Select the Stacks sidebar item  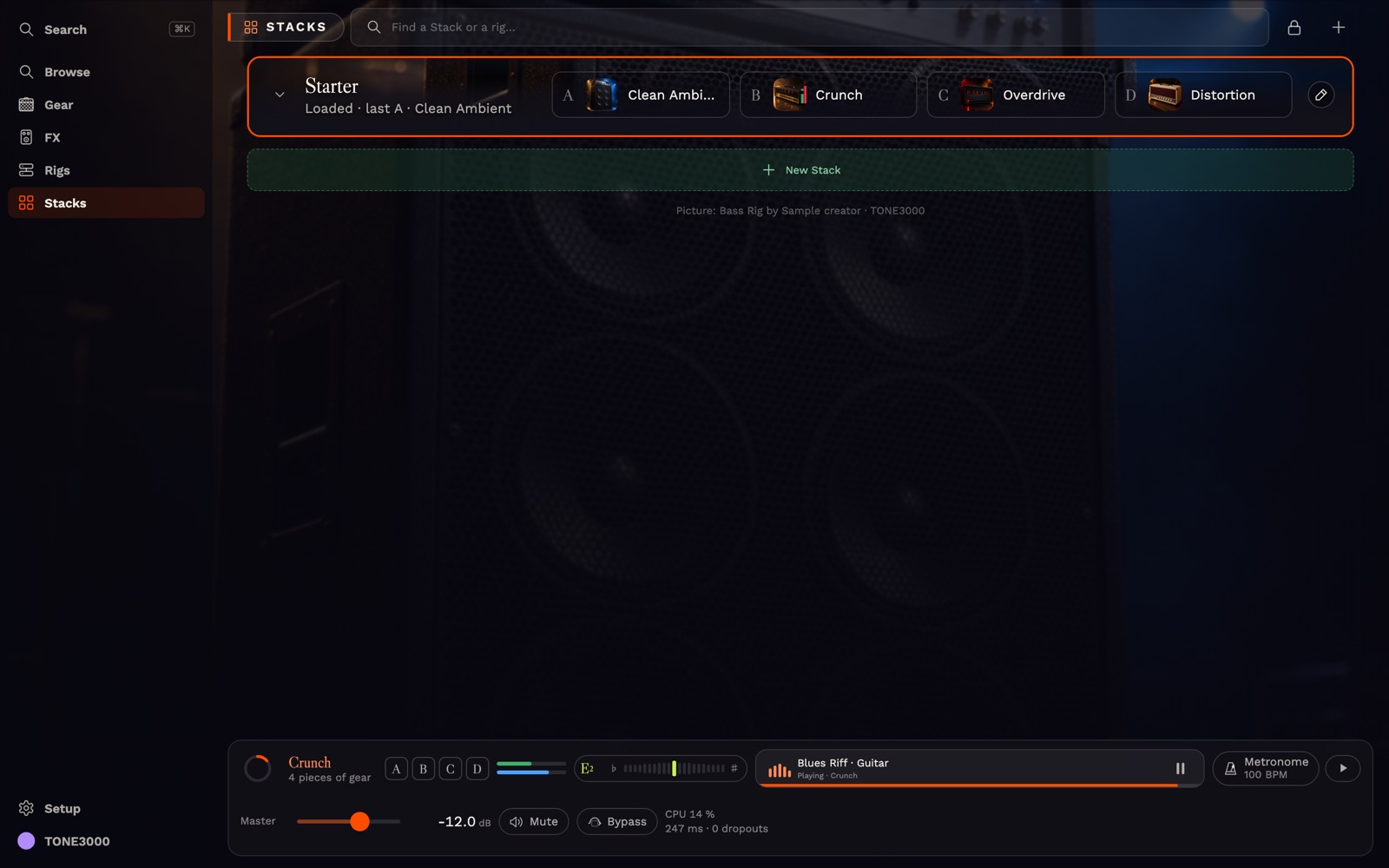coord(106,203)
